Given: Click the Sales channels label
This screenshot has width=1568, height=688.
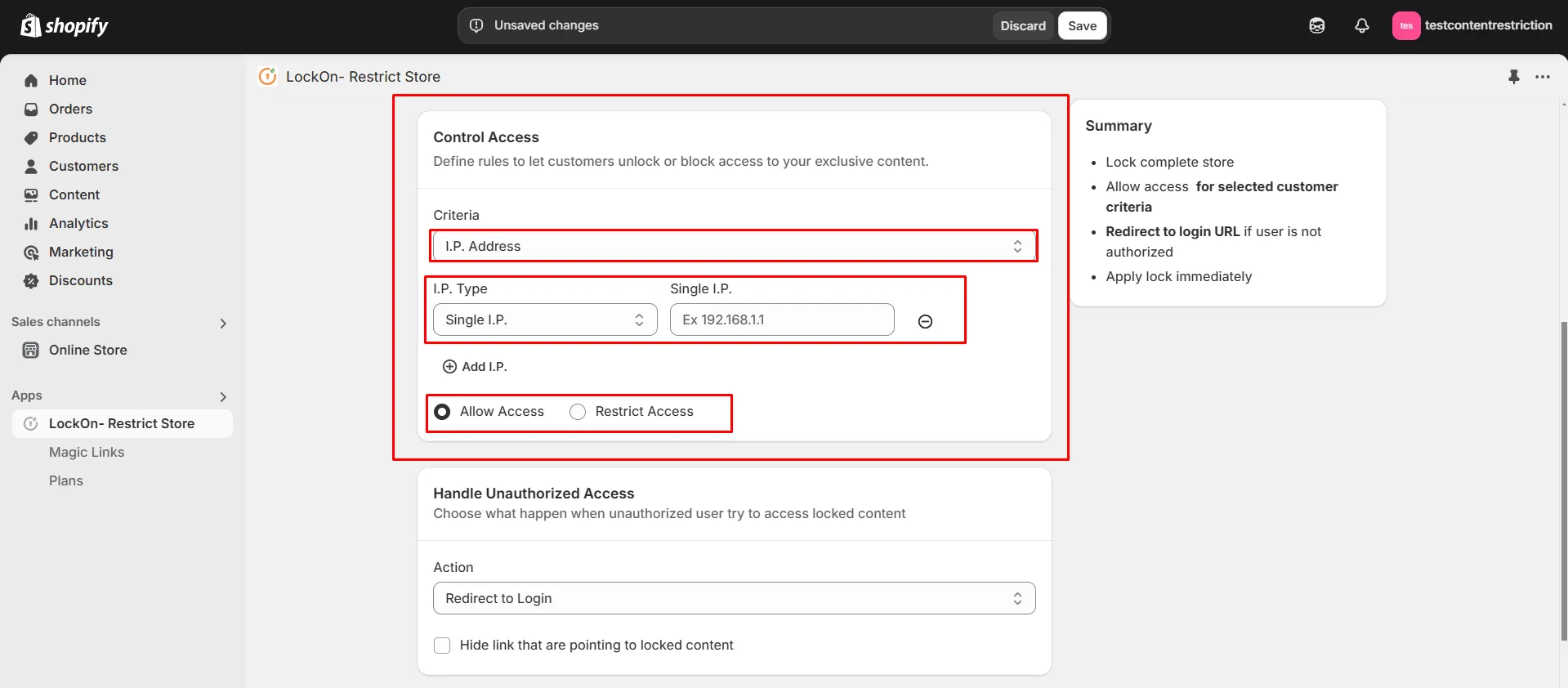Looking at the screenshot, I should click(56, 322).
